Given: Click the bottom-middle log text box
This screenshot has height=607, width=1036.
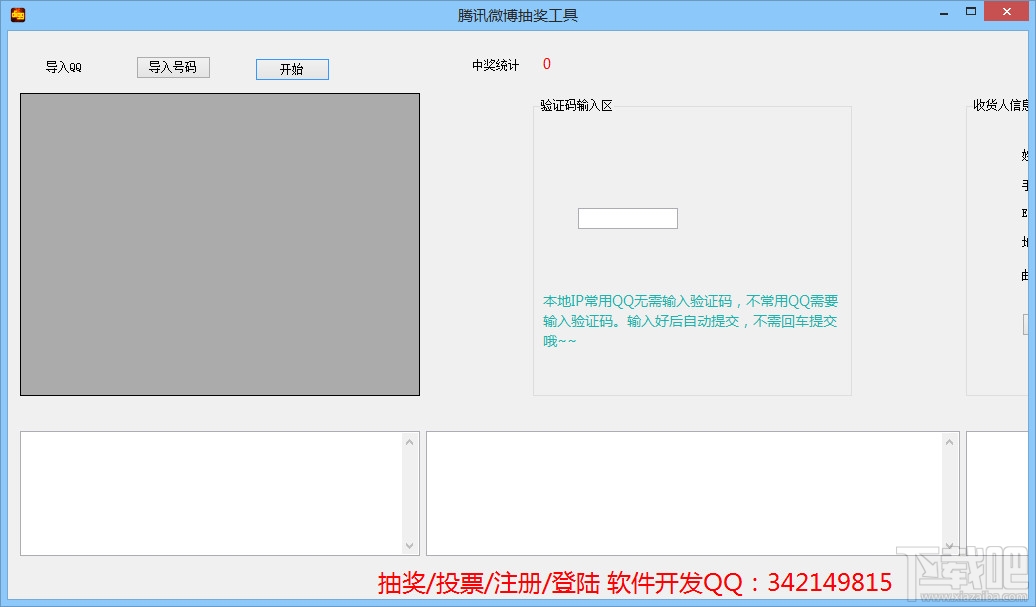Looking at the screenshot, I should pyautogui.click(x=692, y=493).
